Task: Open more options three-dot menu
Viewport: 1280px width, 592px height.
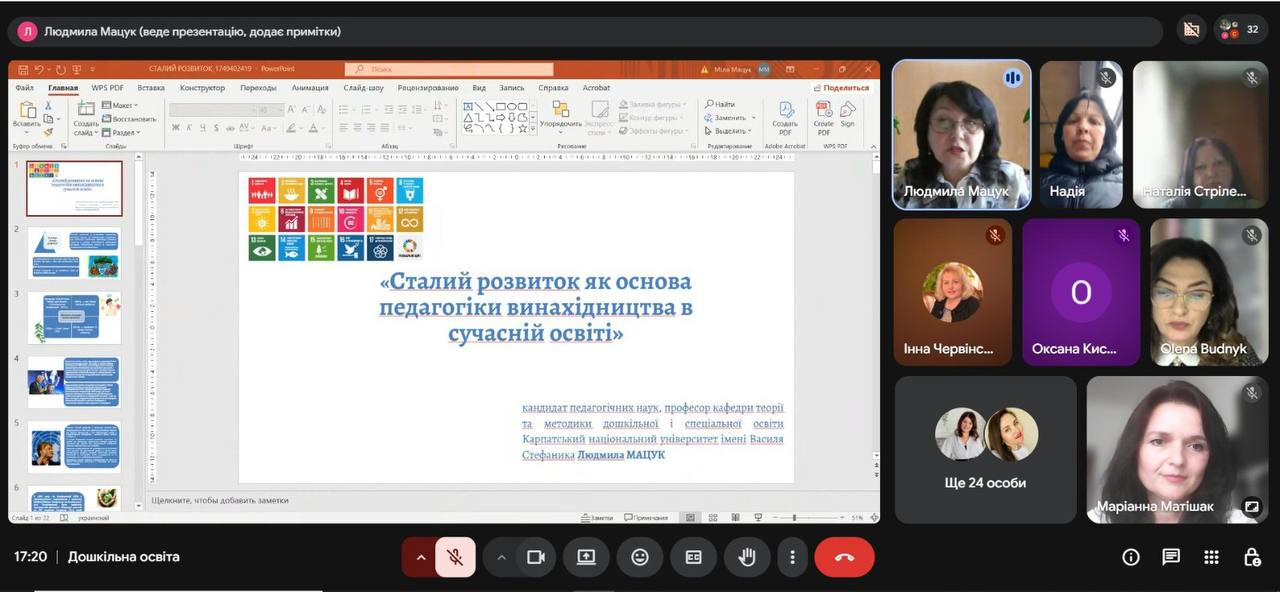Action: pyautogui.click(x=792, y=557)
